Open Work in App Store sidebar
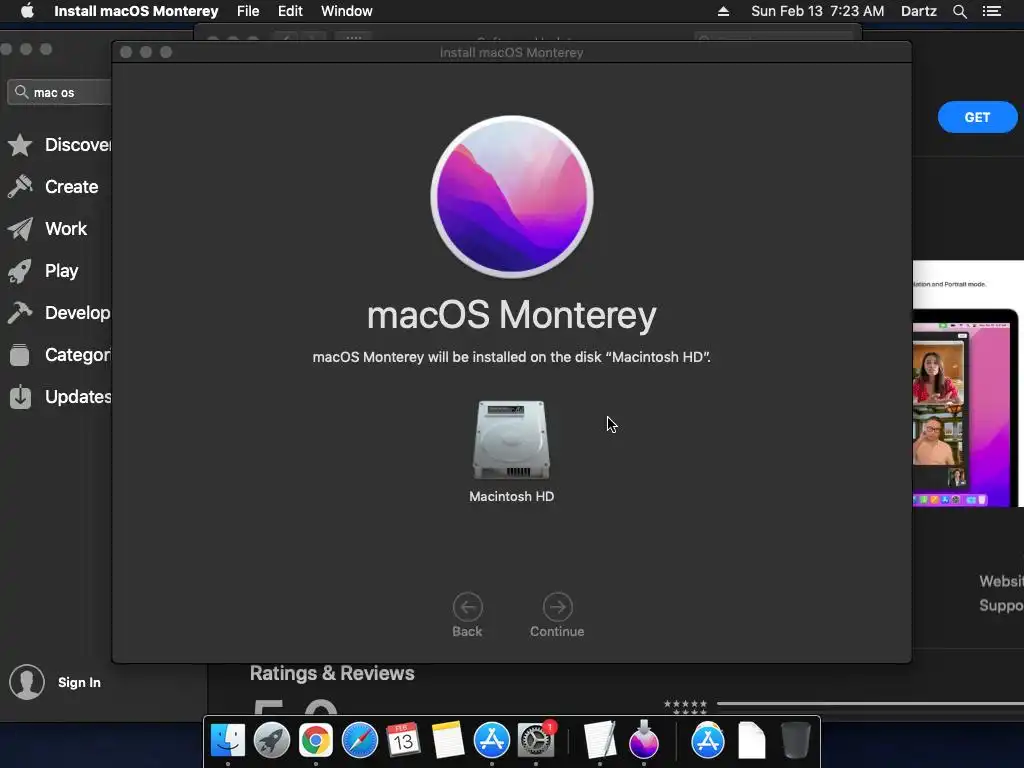The height and width of the screenshot is (768, 1024). tap(48, 229)
